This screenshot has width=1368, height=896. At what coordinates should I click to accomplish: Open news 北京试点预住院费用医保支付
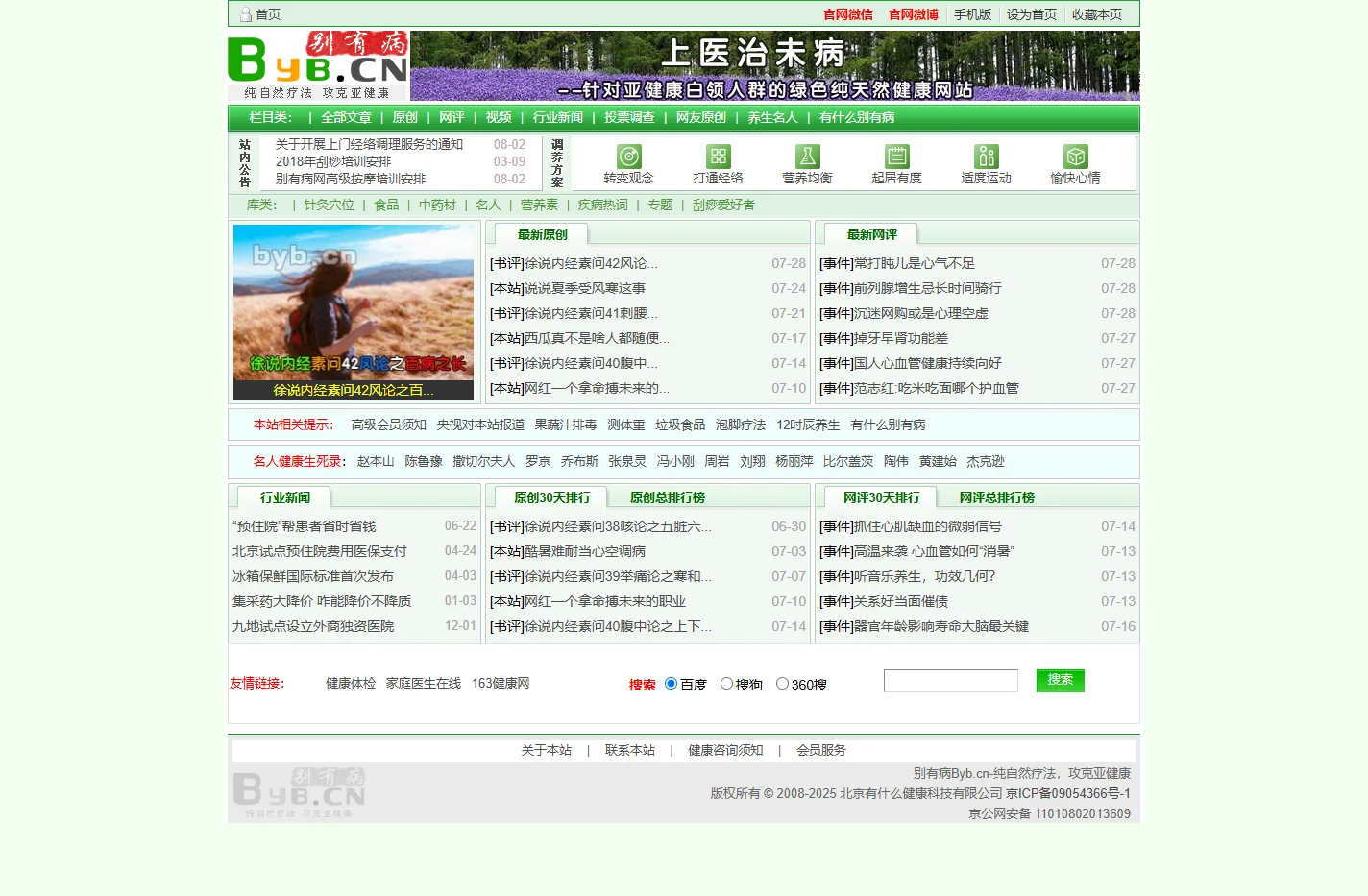320,551
